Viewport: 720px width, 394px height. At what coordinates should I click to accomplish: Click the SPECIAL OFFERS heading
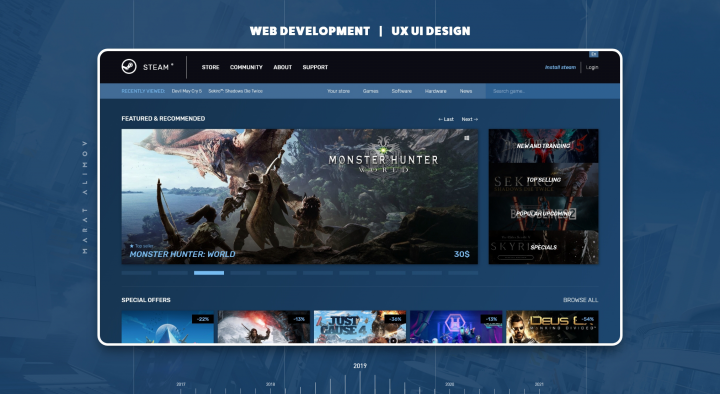[146, 300]
